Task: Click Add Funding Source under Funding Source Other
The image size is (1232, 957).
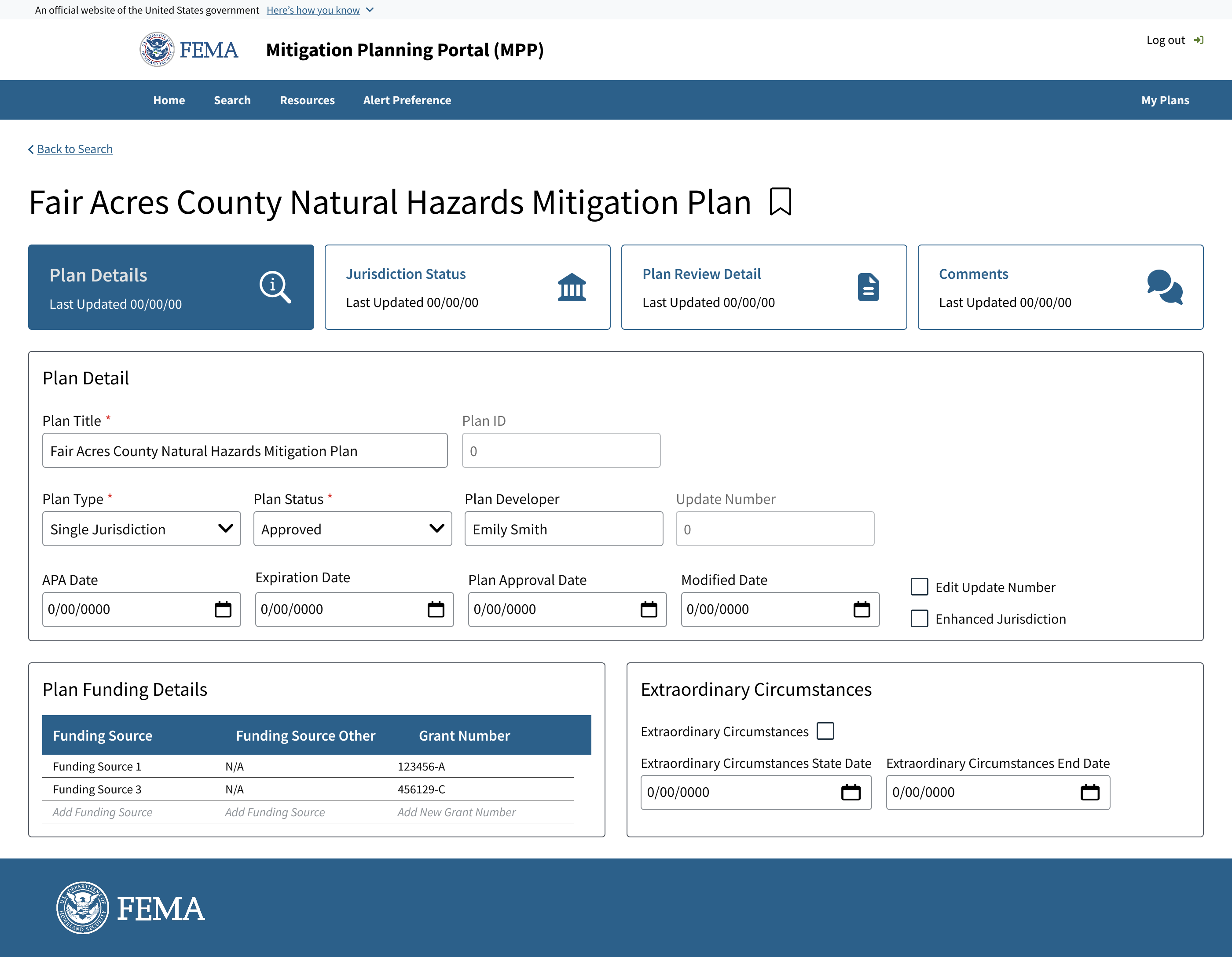Action: coord(275,812)
